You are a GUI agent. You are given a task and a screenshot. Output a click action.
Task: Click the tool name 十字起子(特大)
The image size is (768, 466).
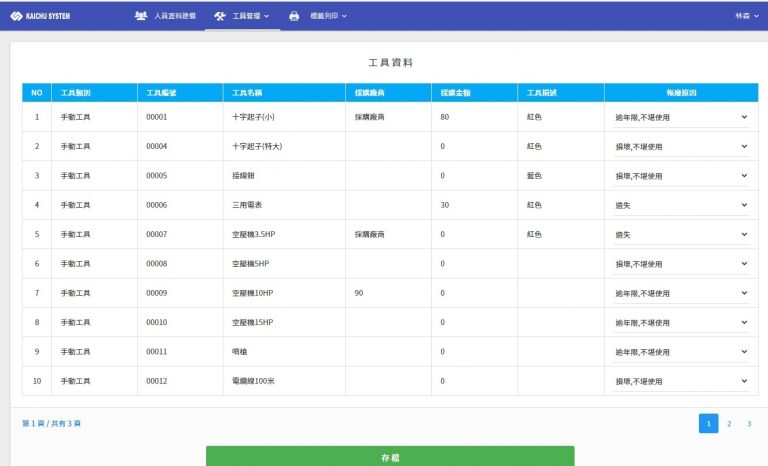(257, 147)
